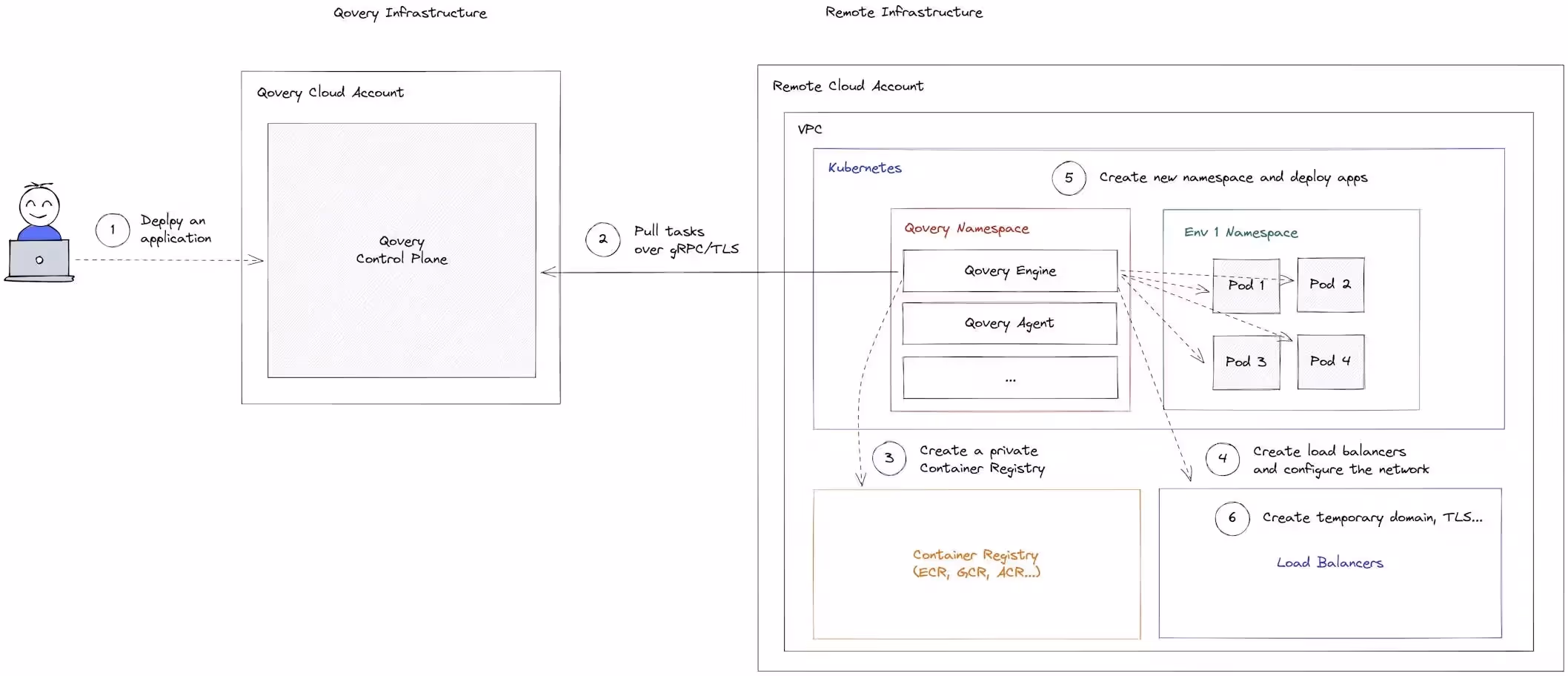Click the Qovery Cloud Account label
This screenshot has height=676, width=1568.
tap(330, 93)
